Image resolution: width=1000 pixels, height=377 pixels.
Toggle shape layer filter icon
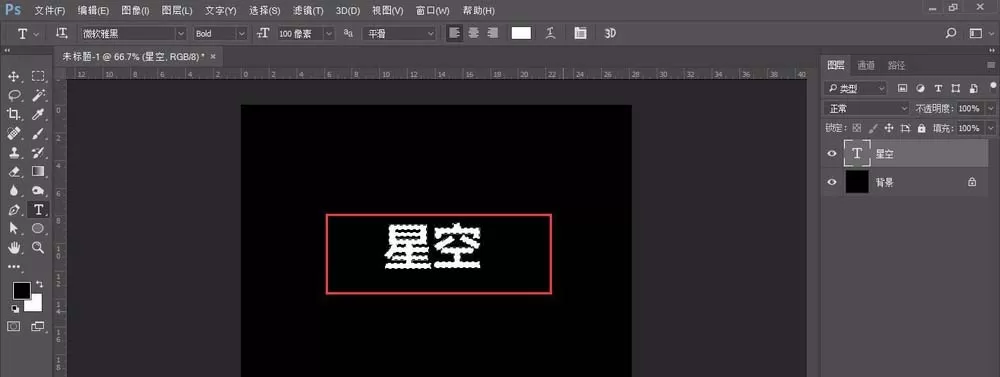955,88
